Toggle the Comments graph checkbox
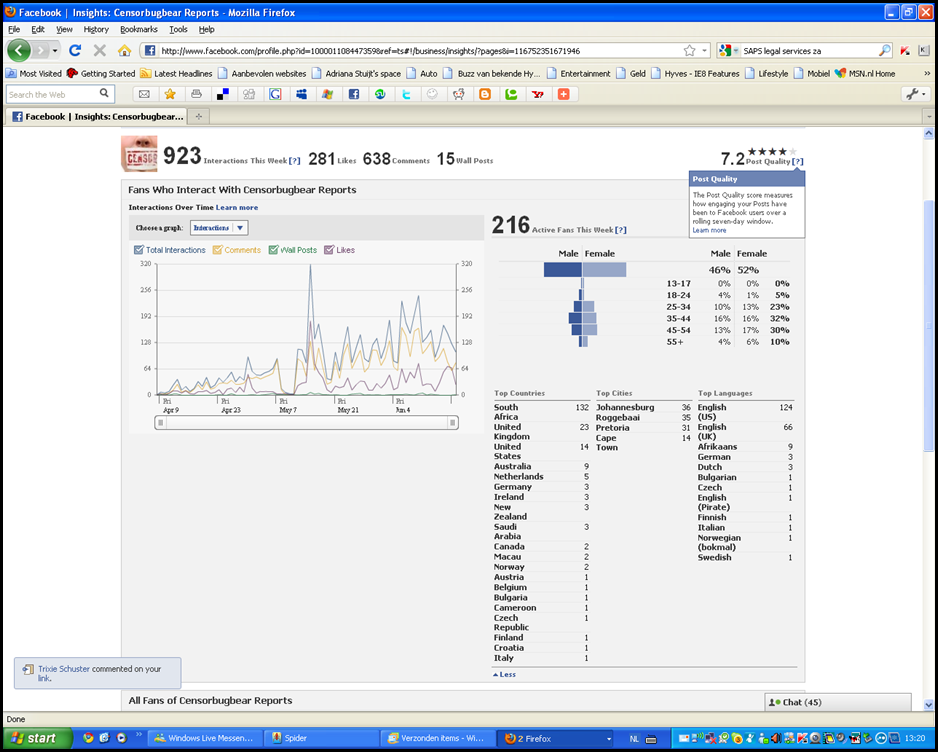 (x=217, y=250)
